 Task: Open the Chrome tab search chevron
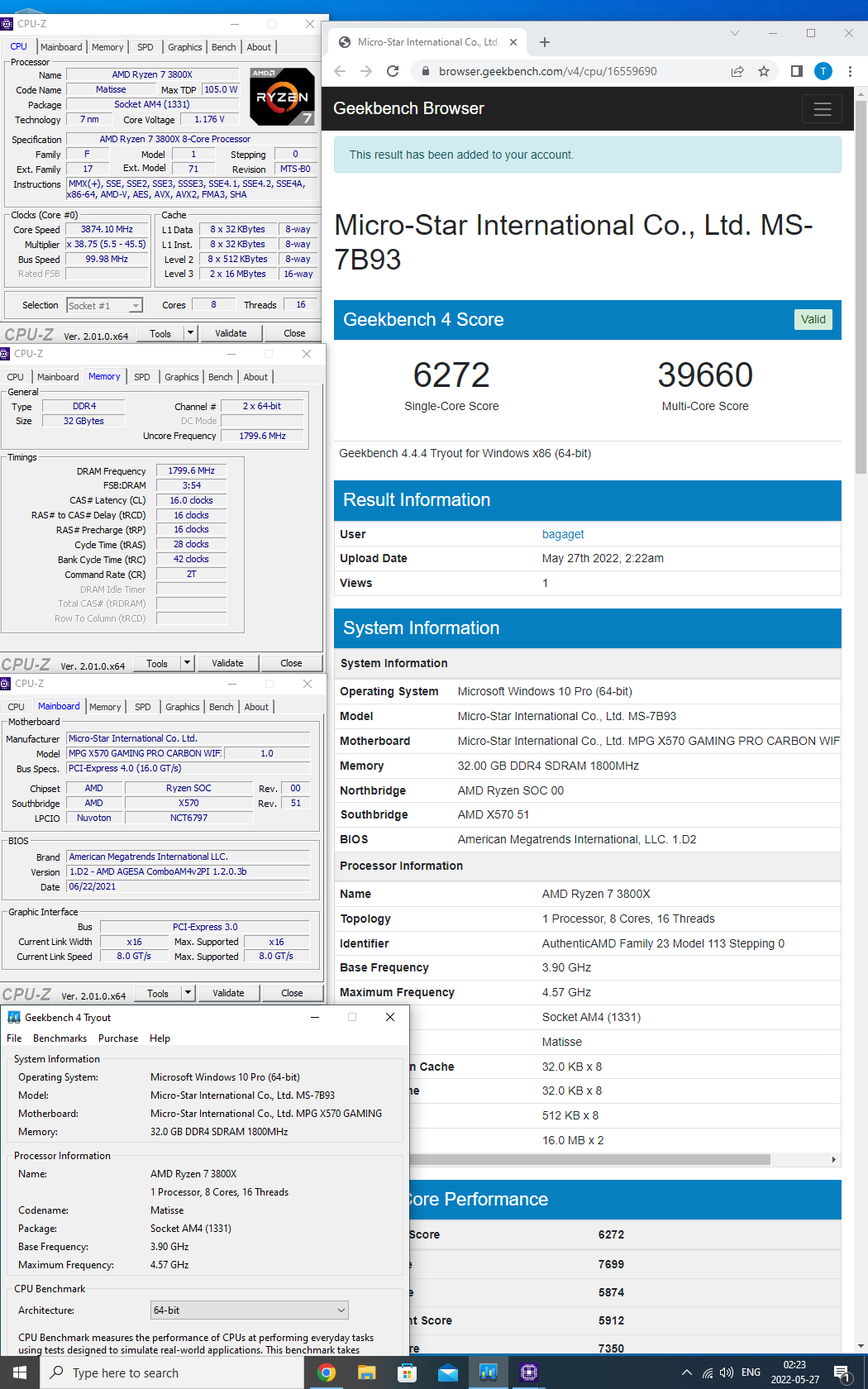(x=735, y=33)
